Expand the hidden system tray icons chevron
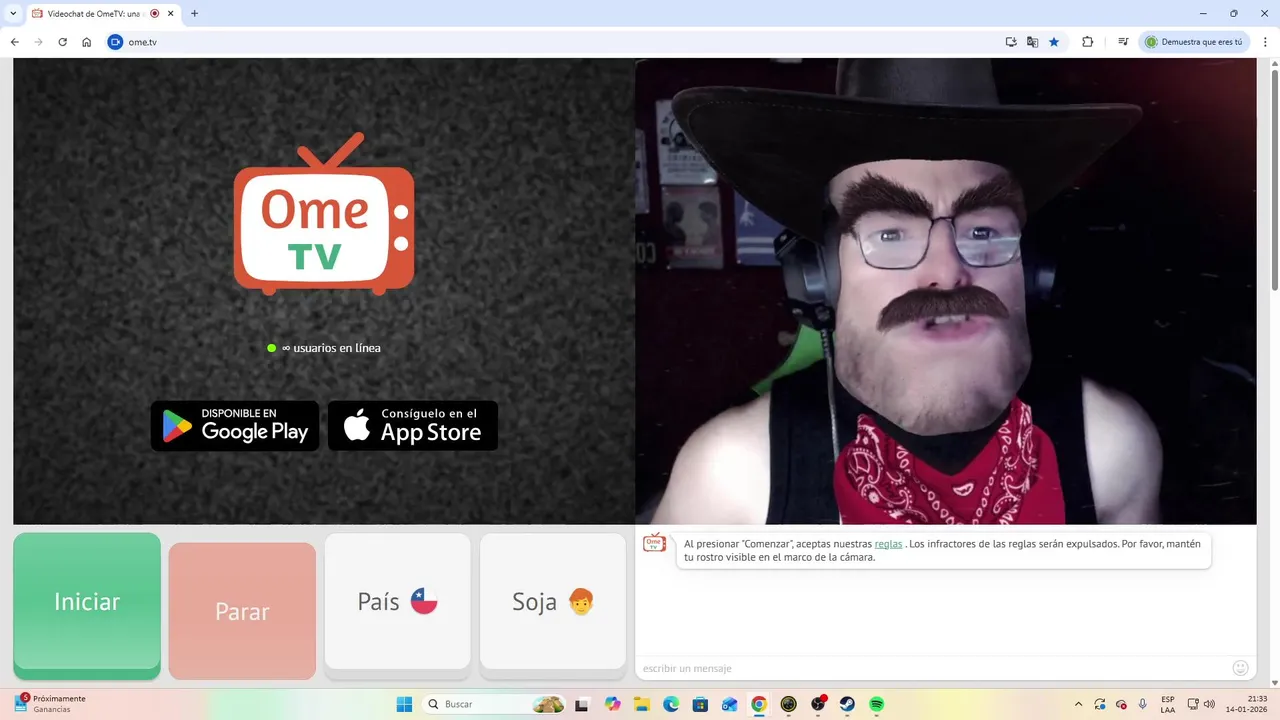 [x=1078, y=704]
